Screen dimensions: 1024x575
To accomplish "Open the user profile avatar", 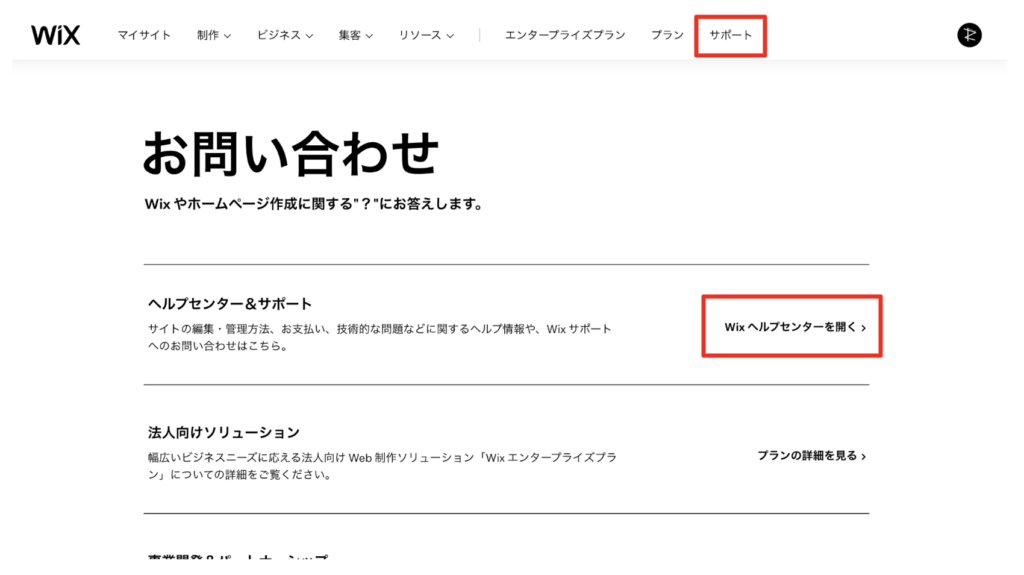I will pos(969,35).
